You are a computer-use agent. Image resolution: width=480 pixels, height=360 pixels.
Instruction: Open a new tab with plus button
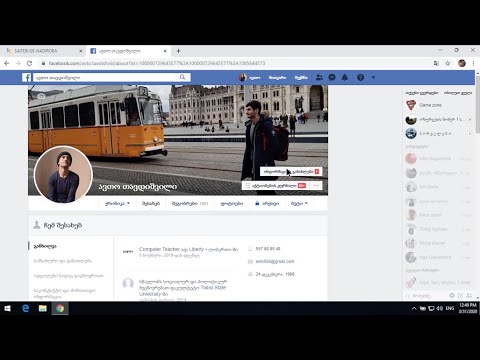pyautogui.click(x=179, y=51)
